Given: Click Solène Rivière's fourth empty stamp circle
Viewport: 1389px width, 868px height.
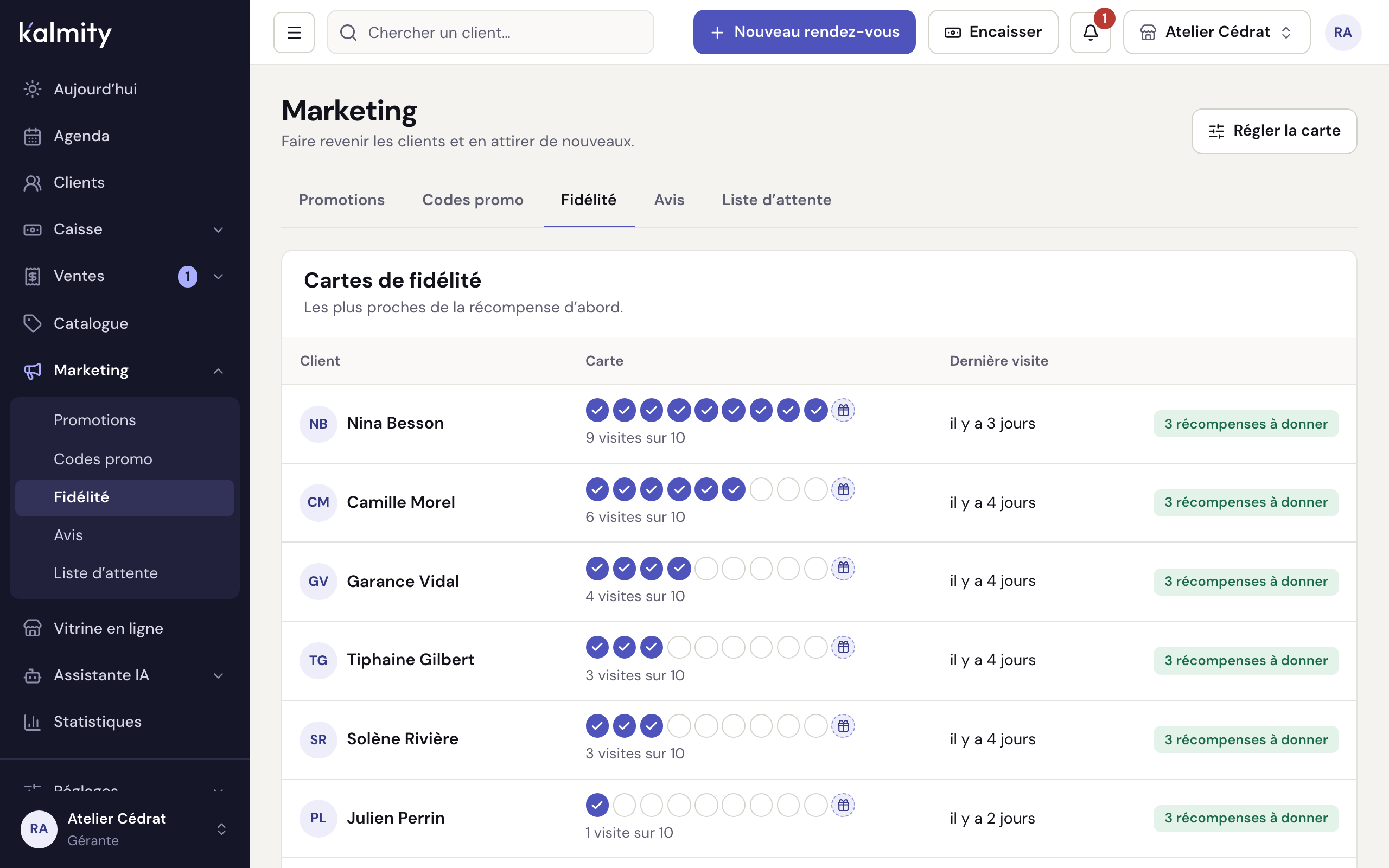Looking at the screenshot, I should [679, 726].
